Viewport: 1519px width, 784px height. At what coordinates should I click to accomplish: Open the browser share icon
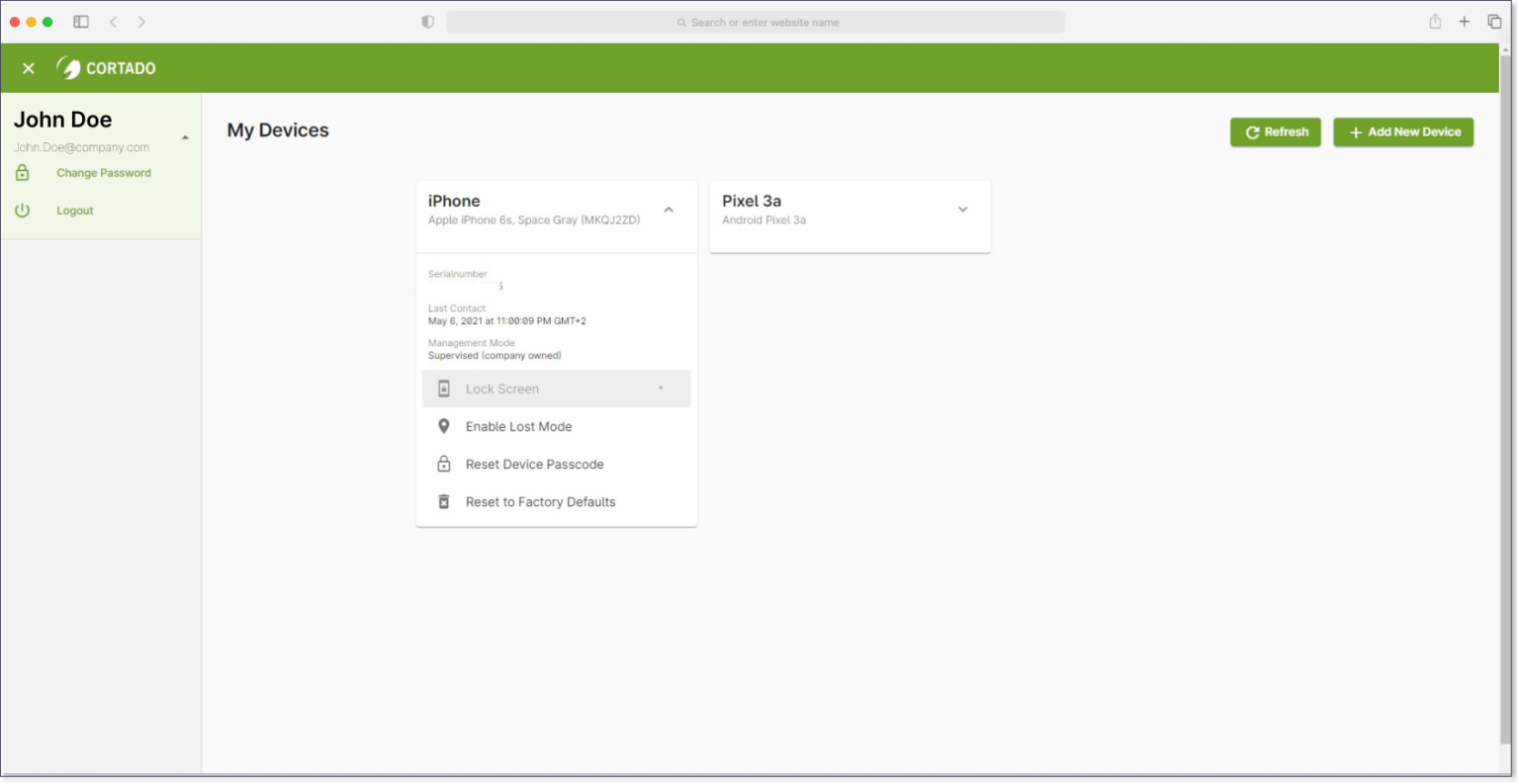click(1435, 22)
